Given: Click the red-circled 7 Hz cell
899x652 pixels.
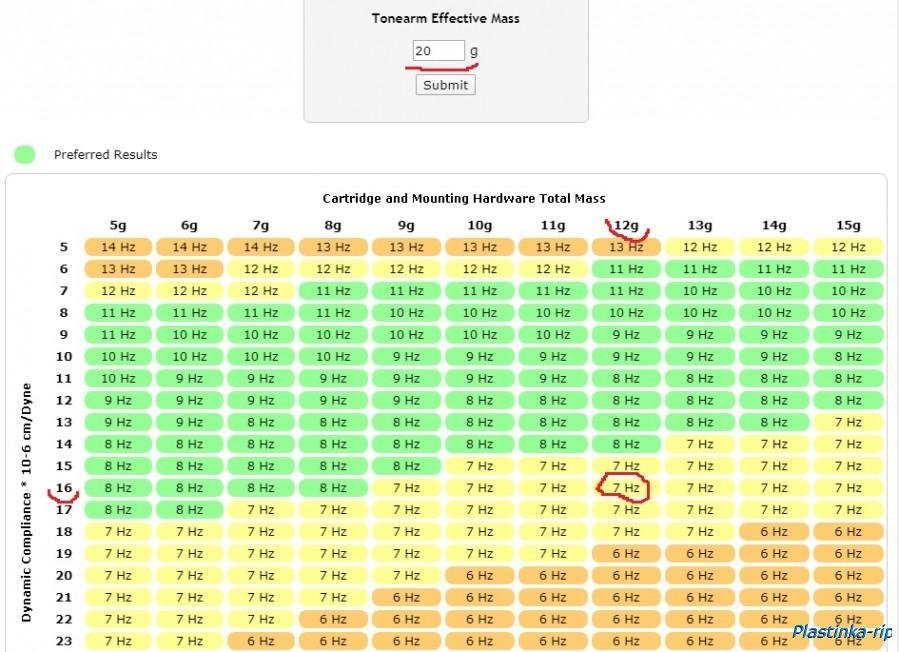Looking at the screenshot, I should pos(626,488).
